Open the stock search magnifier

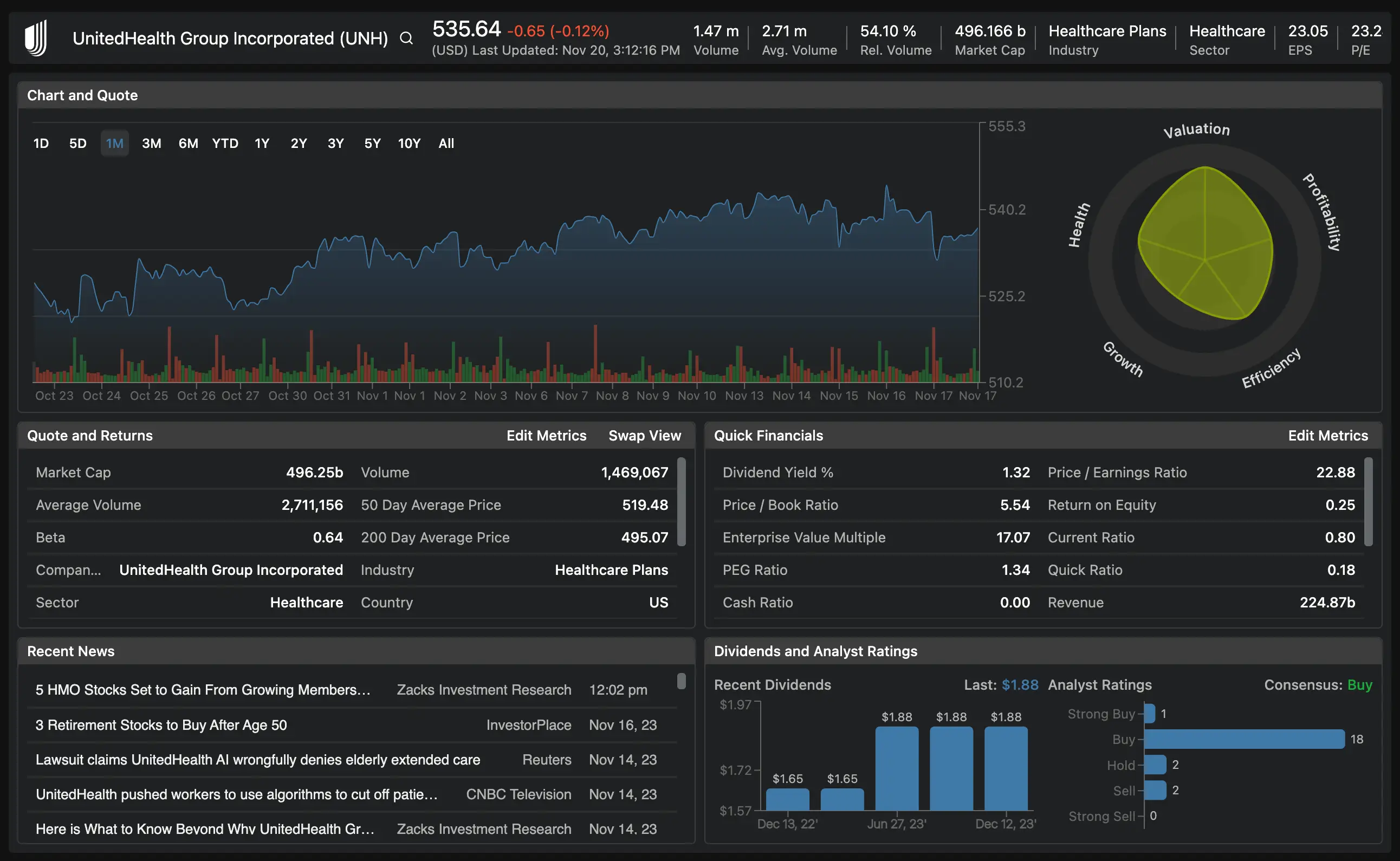coord(406,38)
